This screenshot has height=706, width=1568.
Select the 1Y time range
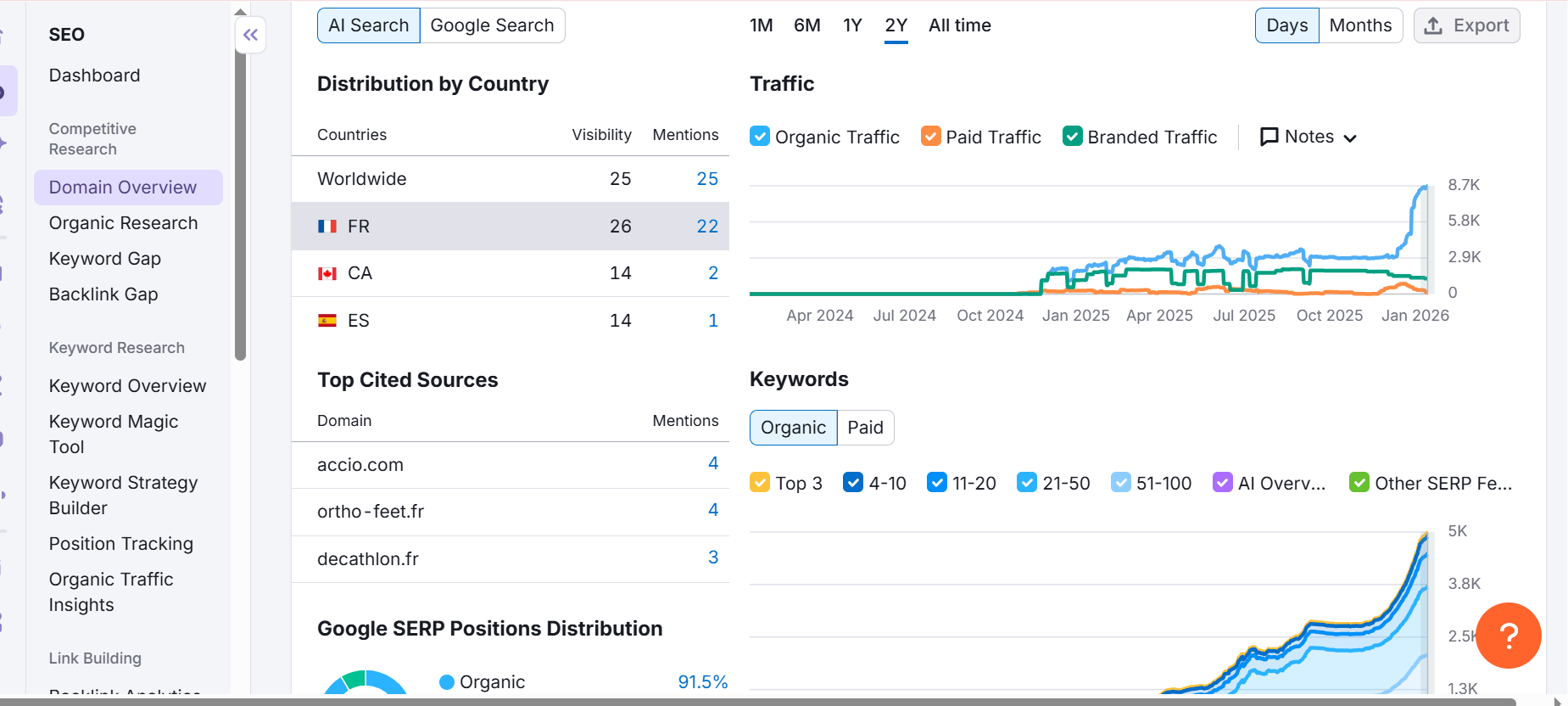tap(852, 25)
